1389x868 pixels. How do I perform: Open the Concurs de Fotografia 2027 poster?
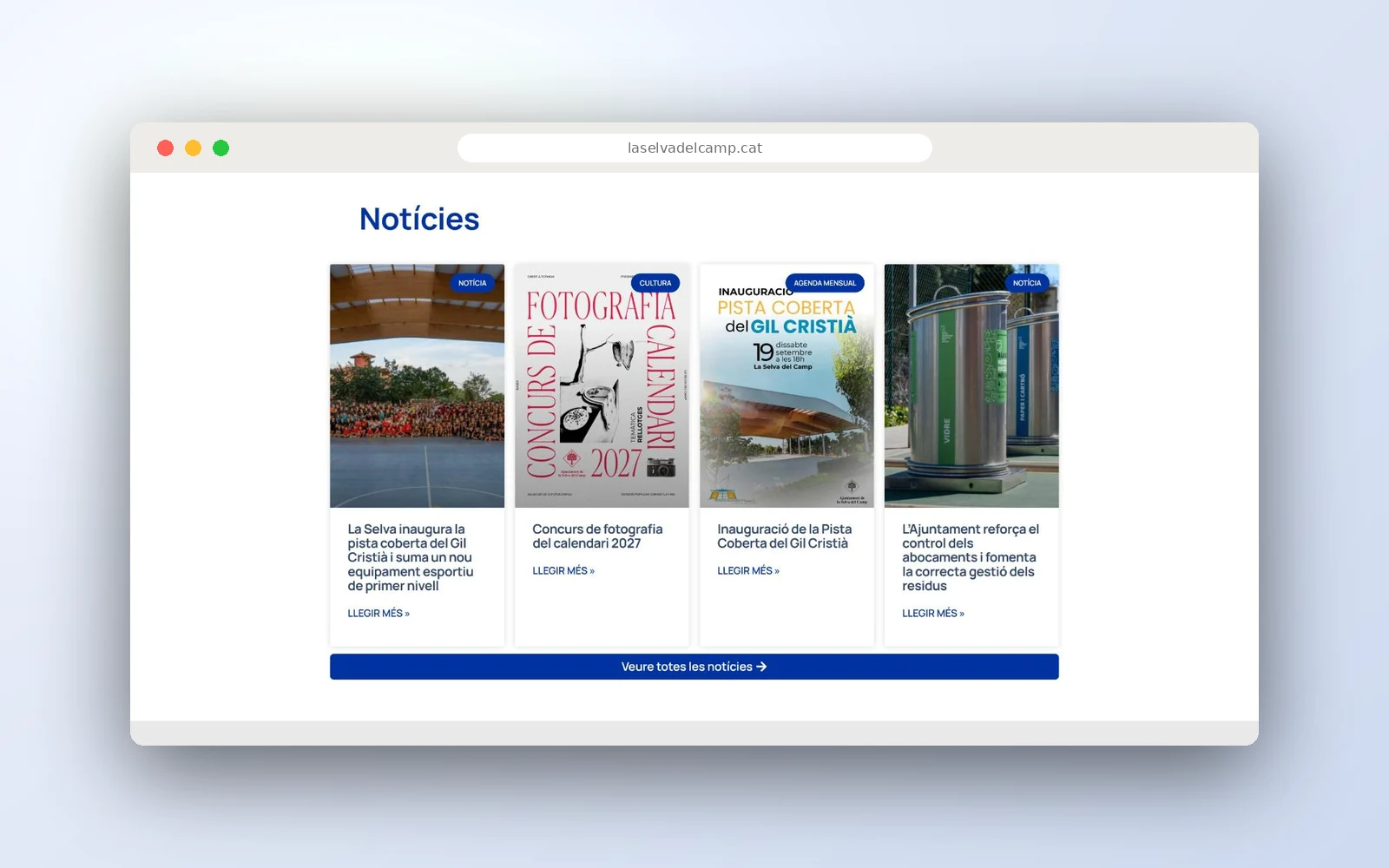pyautogui.click(x=602, y=386)
